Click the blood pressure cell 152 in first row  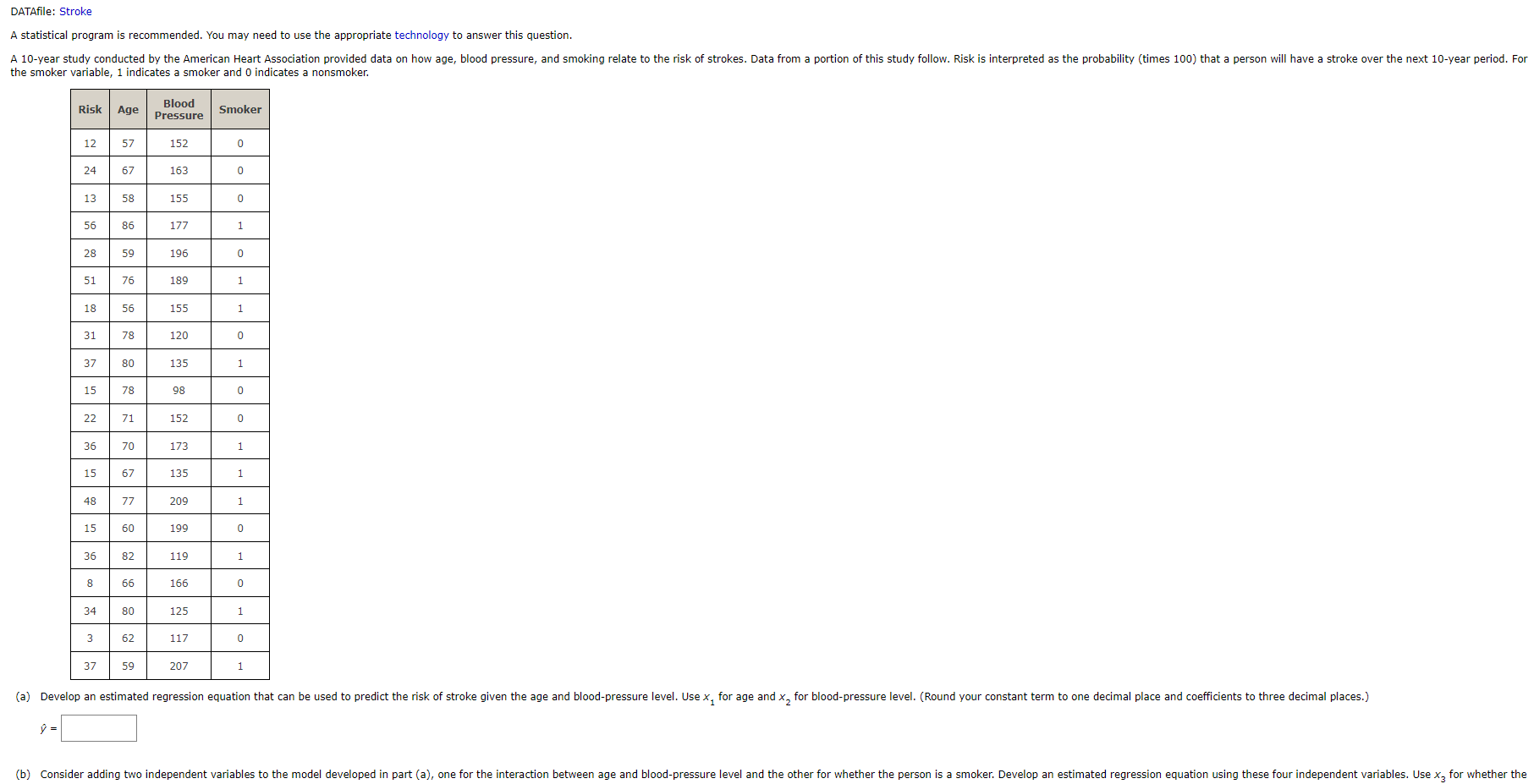click(x=179, y=144)
